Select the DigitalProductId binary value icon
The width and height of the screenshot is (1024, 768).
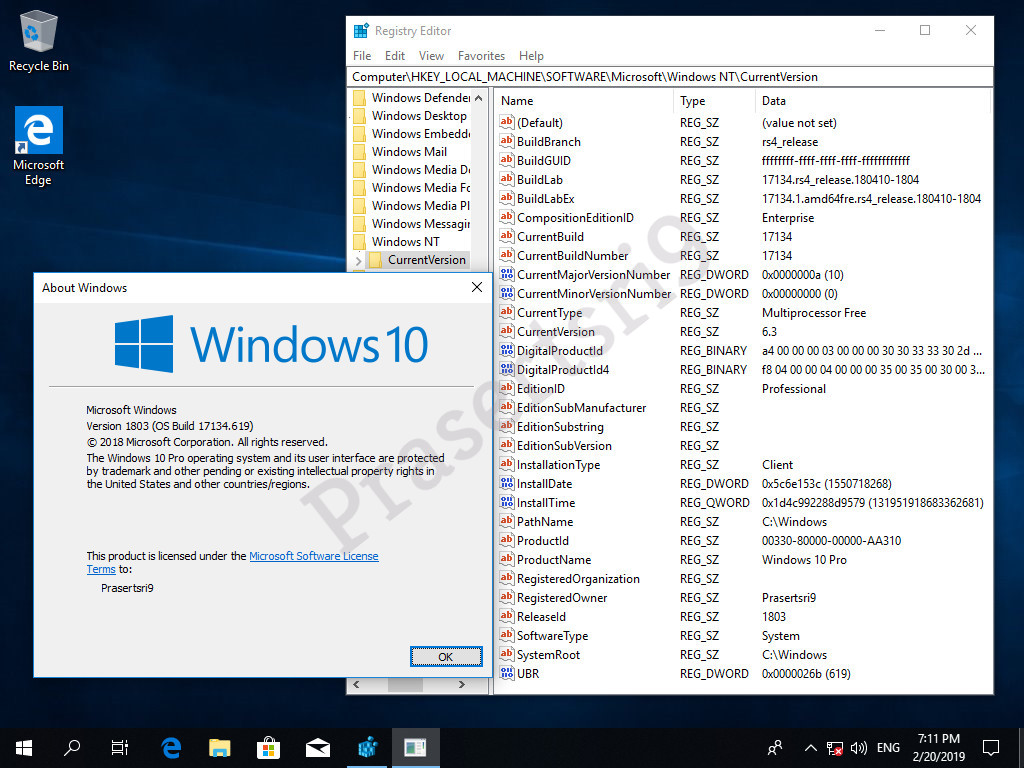tap(507, 350)
